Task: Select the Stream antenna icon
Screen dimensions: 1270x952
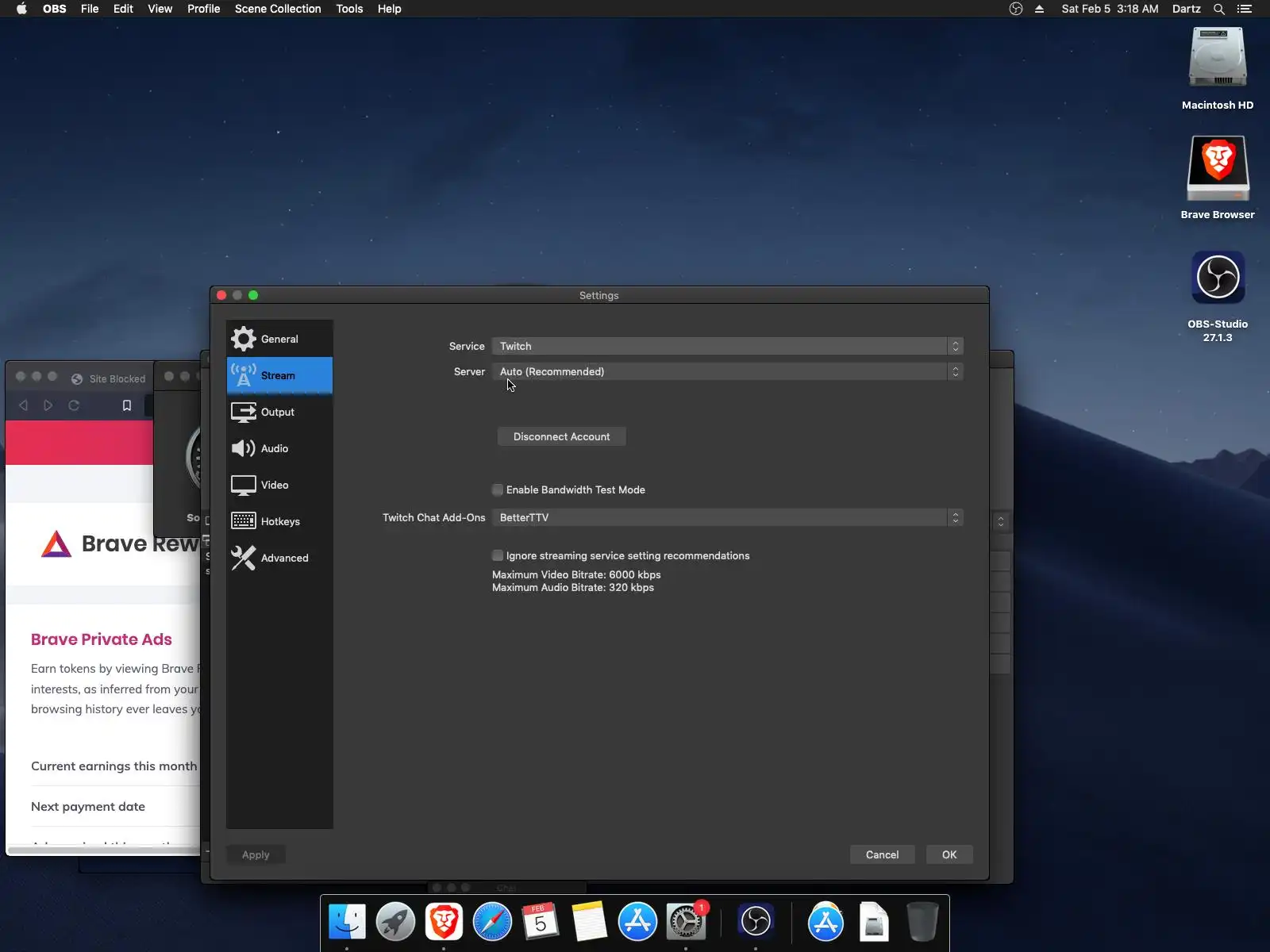Action: [243, 375]
